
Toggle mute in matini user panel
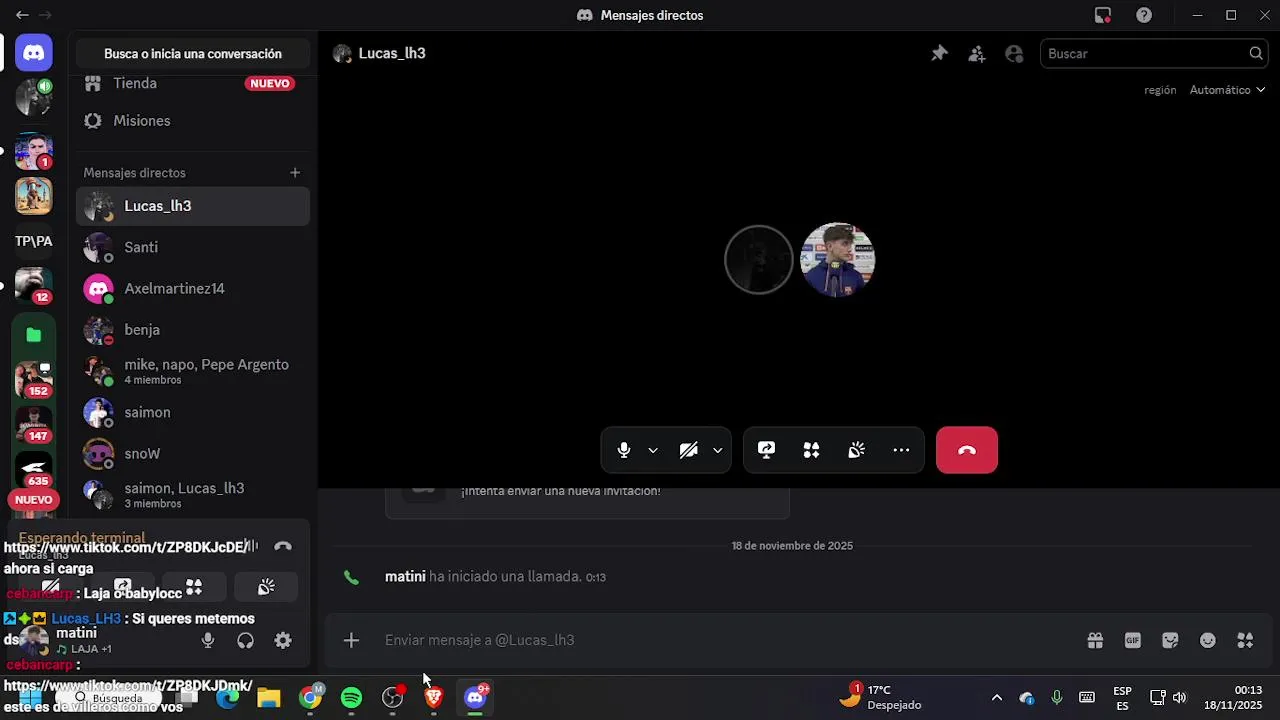(208, 641)
